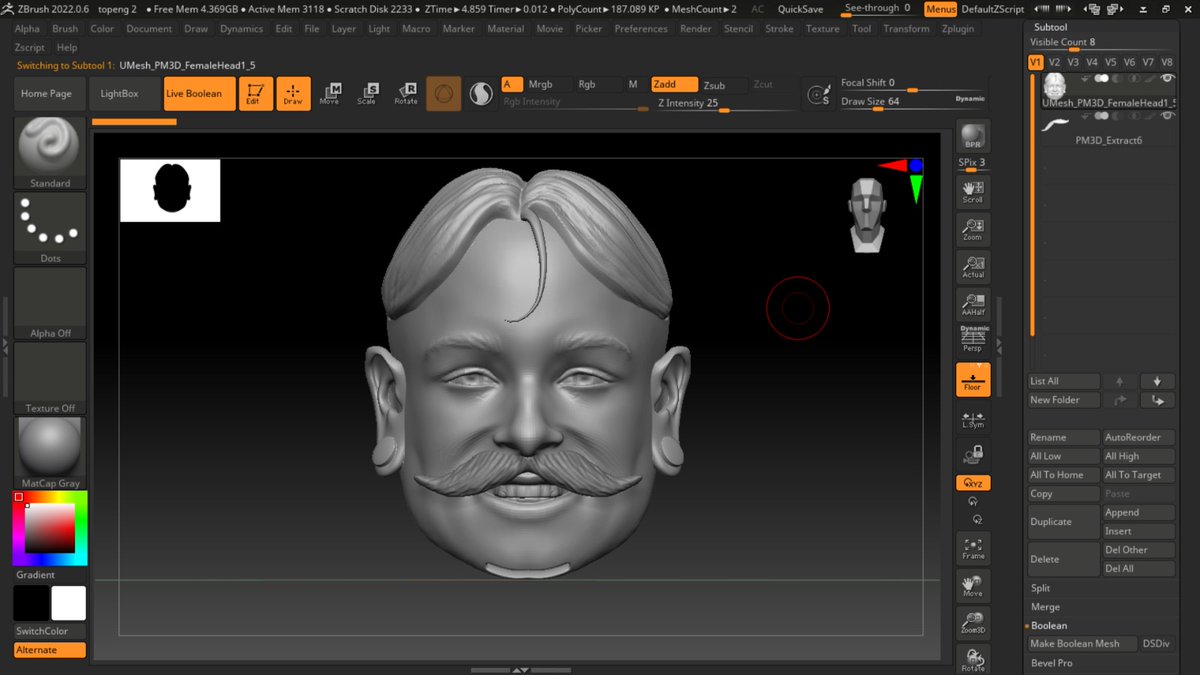1200x675 pixels.
Task: Click the Frame view icon
Action: point(972,546)
